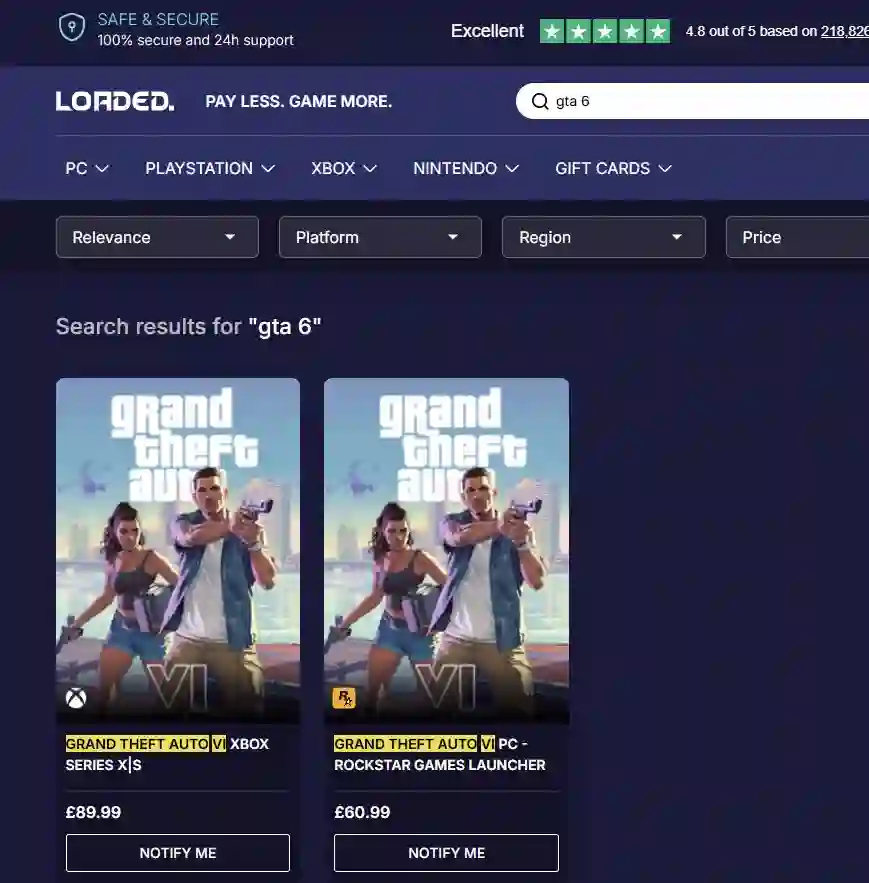Viewport: 869px width, 883px height.
Task: Expand the Platform filter dropdown
Action: (380, 237)
